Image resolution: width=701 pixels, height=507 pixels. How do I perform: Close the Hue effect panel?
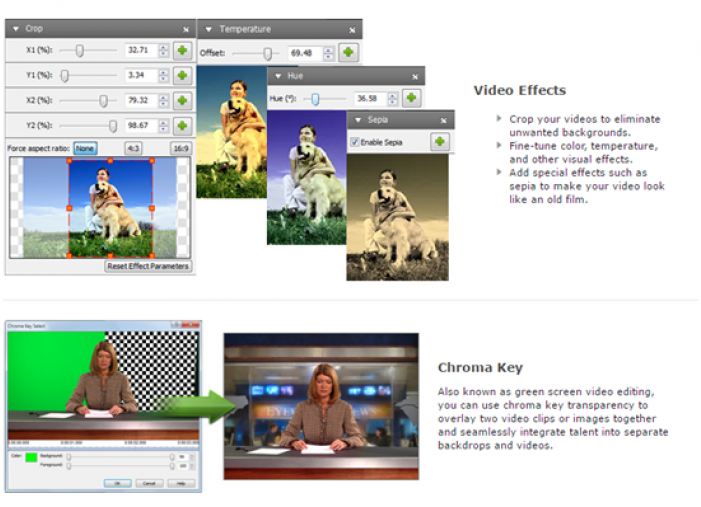pos(415,77)
